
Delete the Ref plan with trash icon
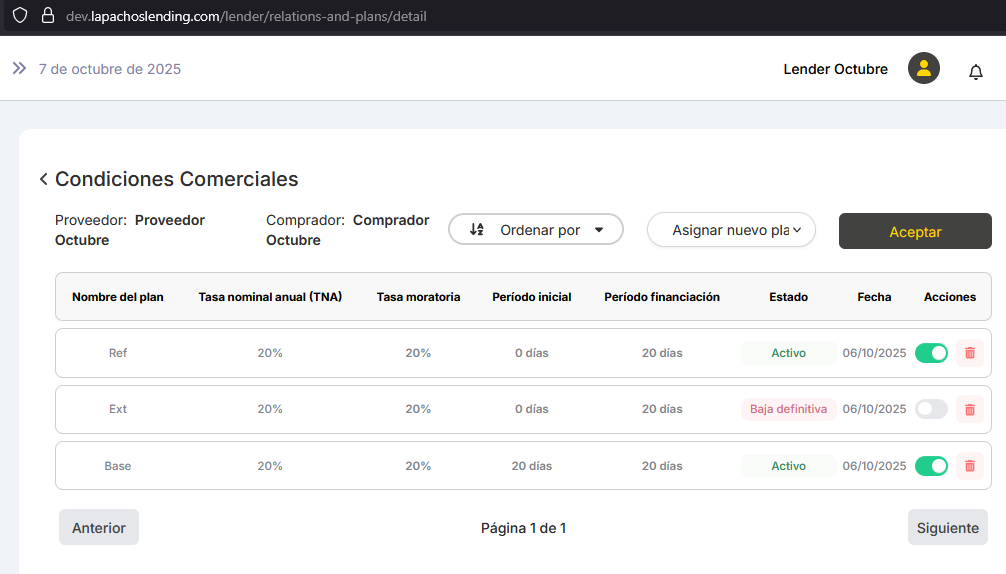(x=969, y=353)
